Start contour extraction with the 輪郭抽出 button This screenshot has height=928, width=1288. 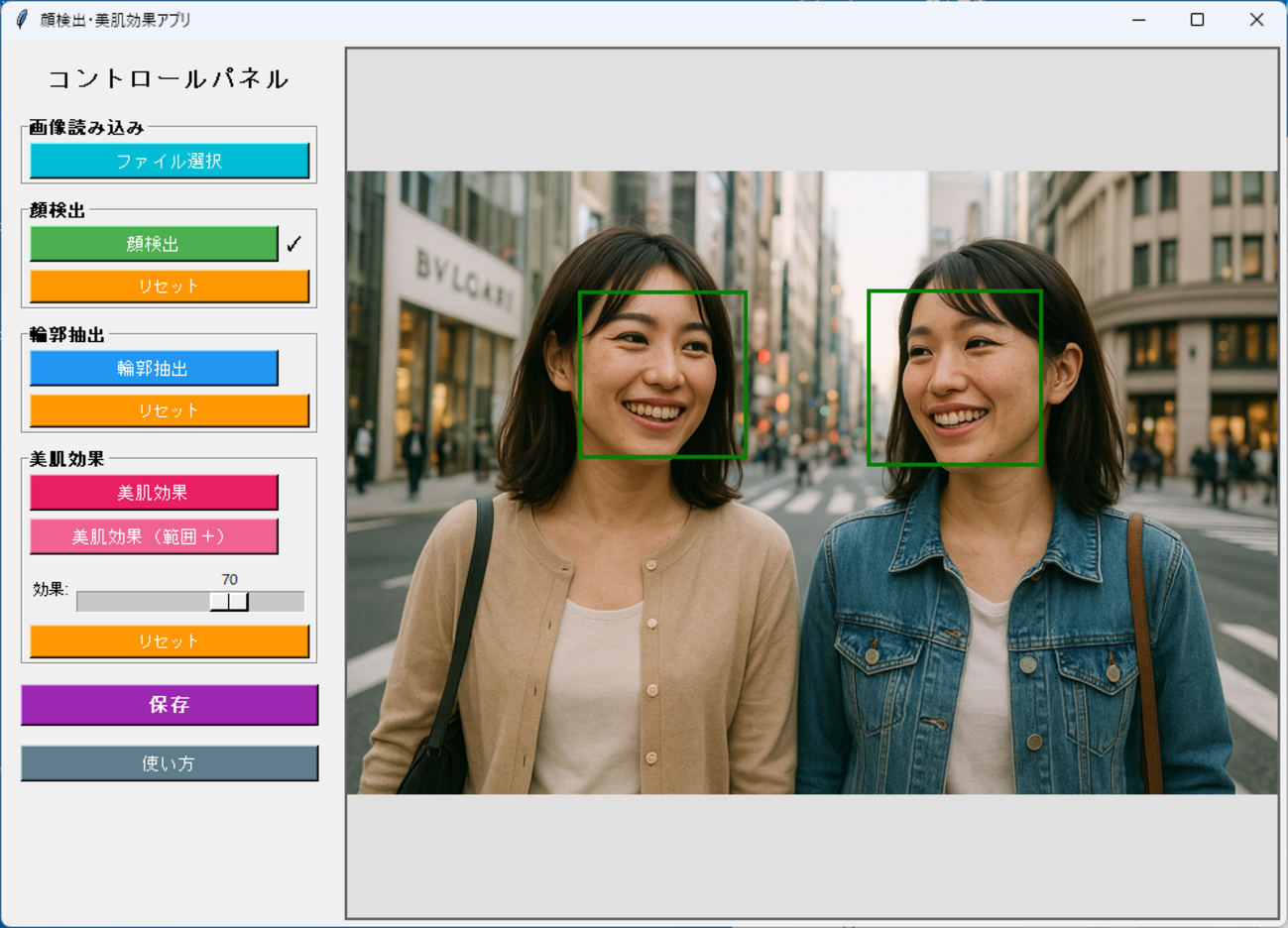(x=154, y=368)
